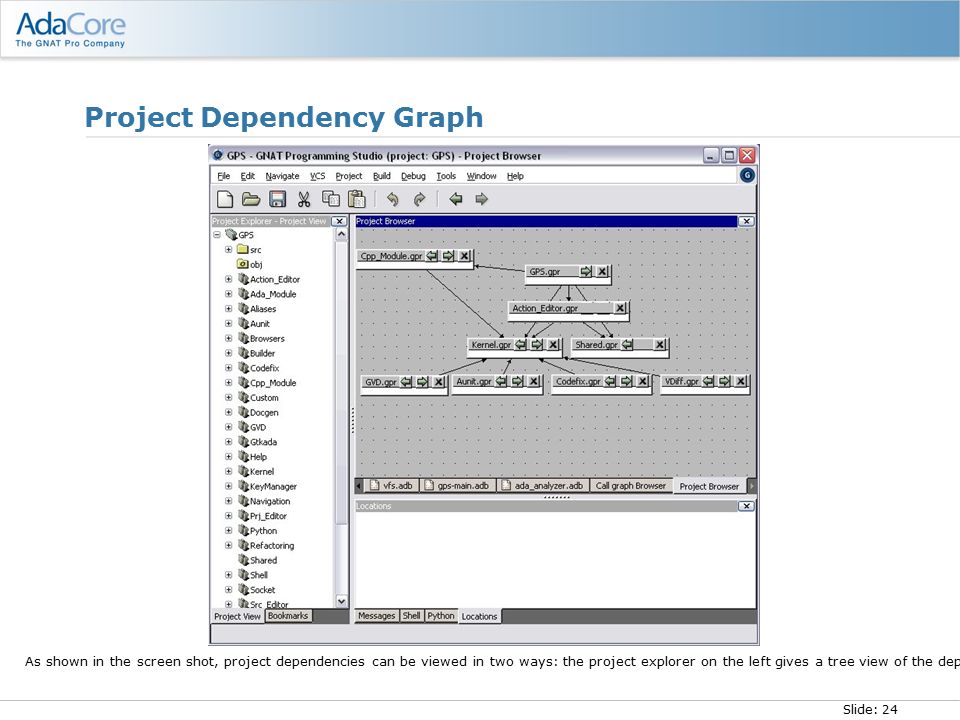
Task: Switch to the vfs.adb tab
Action: tap(391, 486)
